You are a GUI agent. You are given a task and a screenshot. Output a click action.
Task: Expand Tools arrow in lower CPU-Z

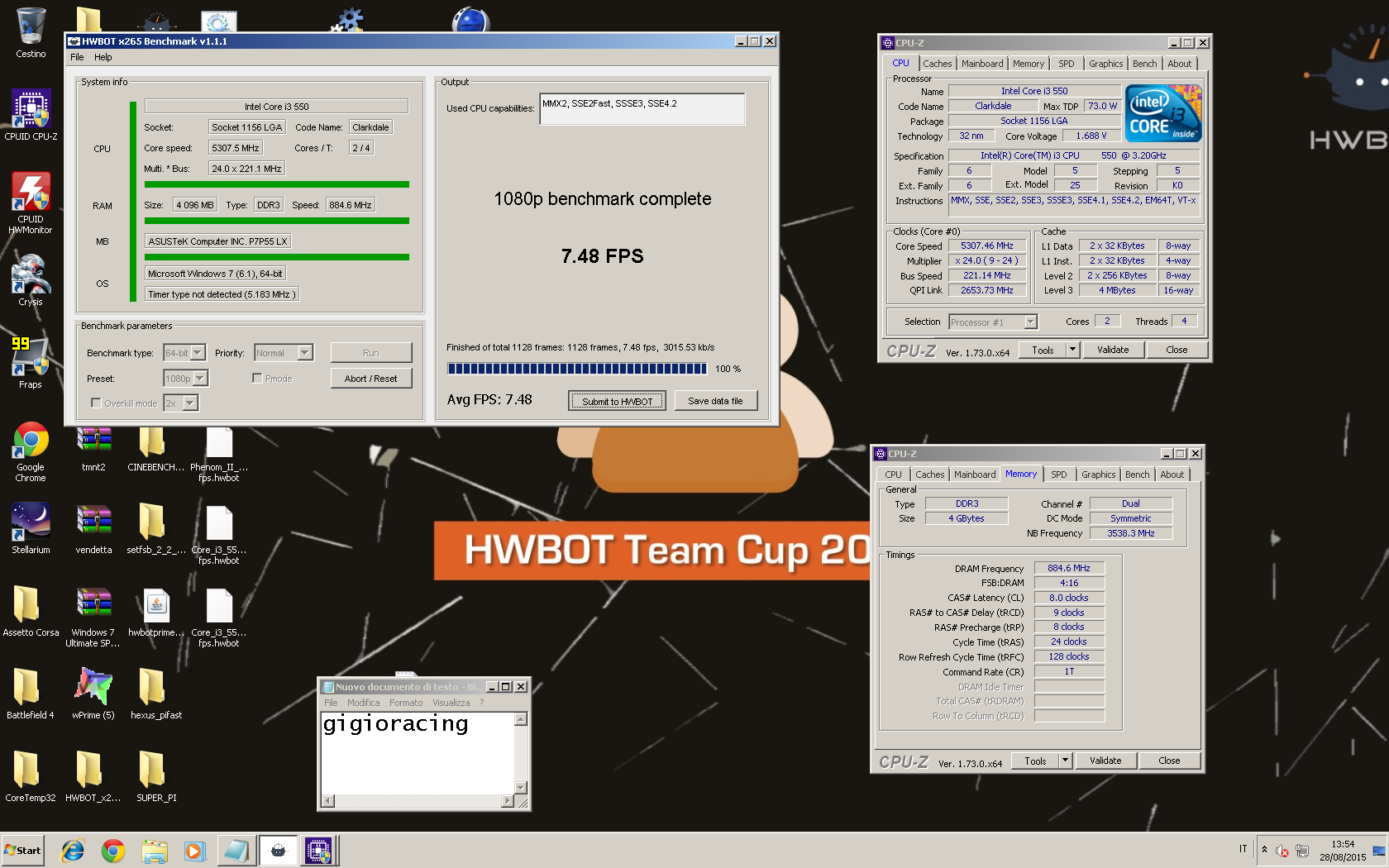tap(1065, 761)
